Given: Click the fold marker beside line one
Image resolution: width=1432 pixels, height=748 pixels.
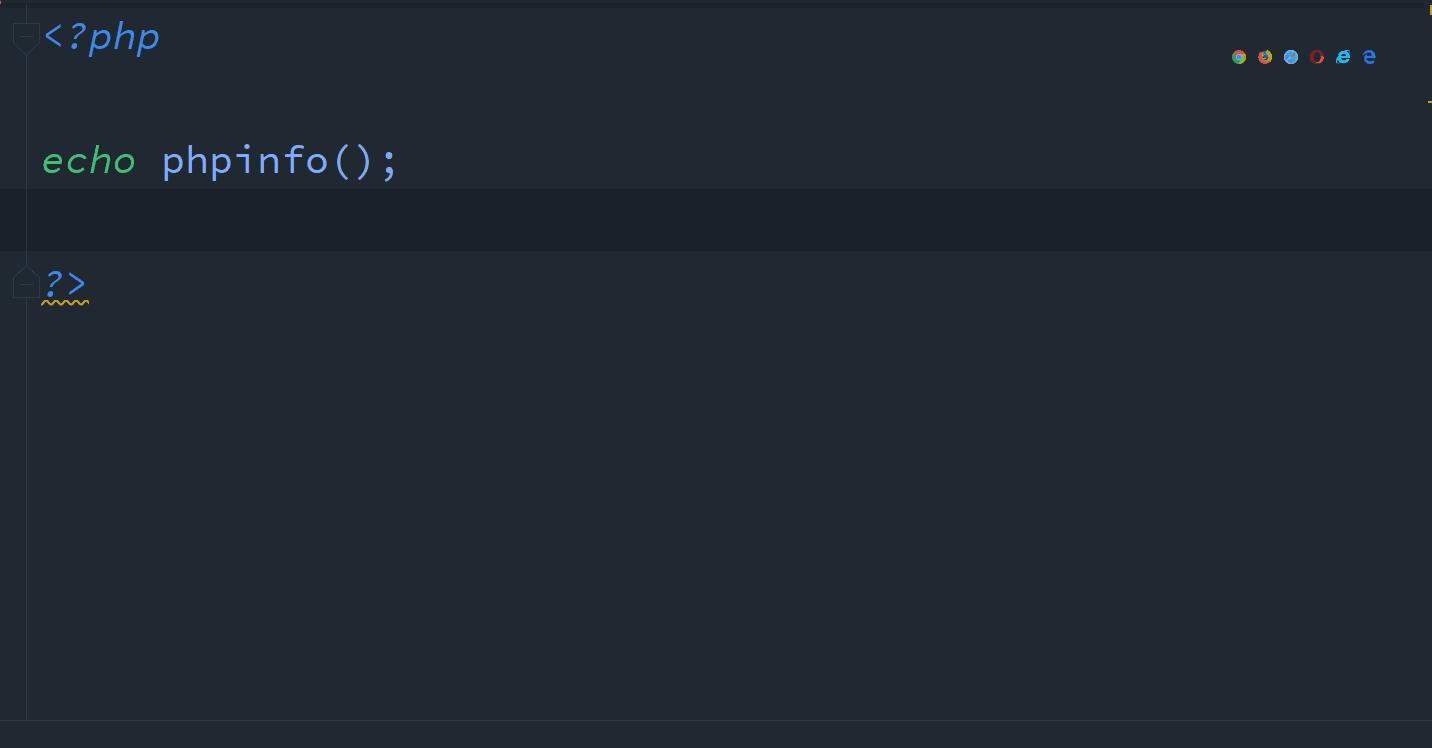Looking at the screenshot, I should pos(26,36).
